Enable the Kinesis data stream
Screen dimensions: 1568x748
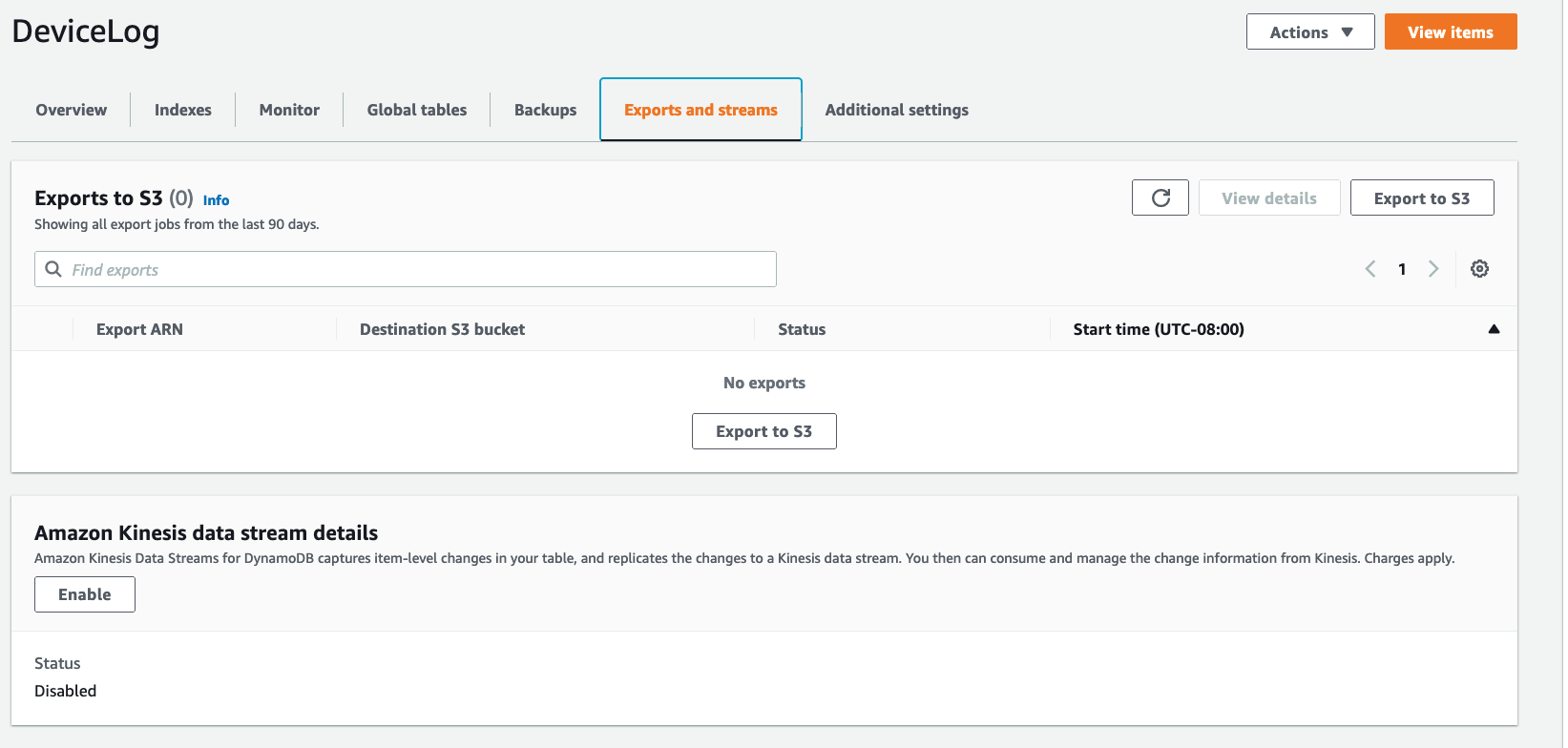(85, 594)
